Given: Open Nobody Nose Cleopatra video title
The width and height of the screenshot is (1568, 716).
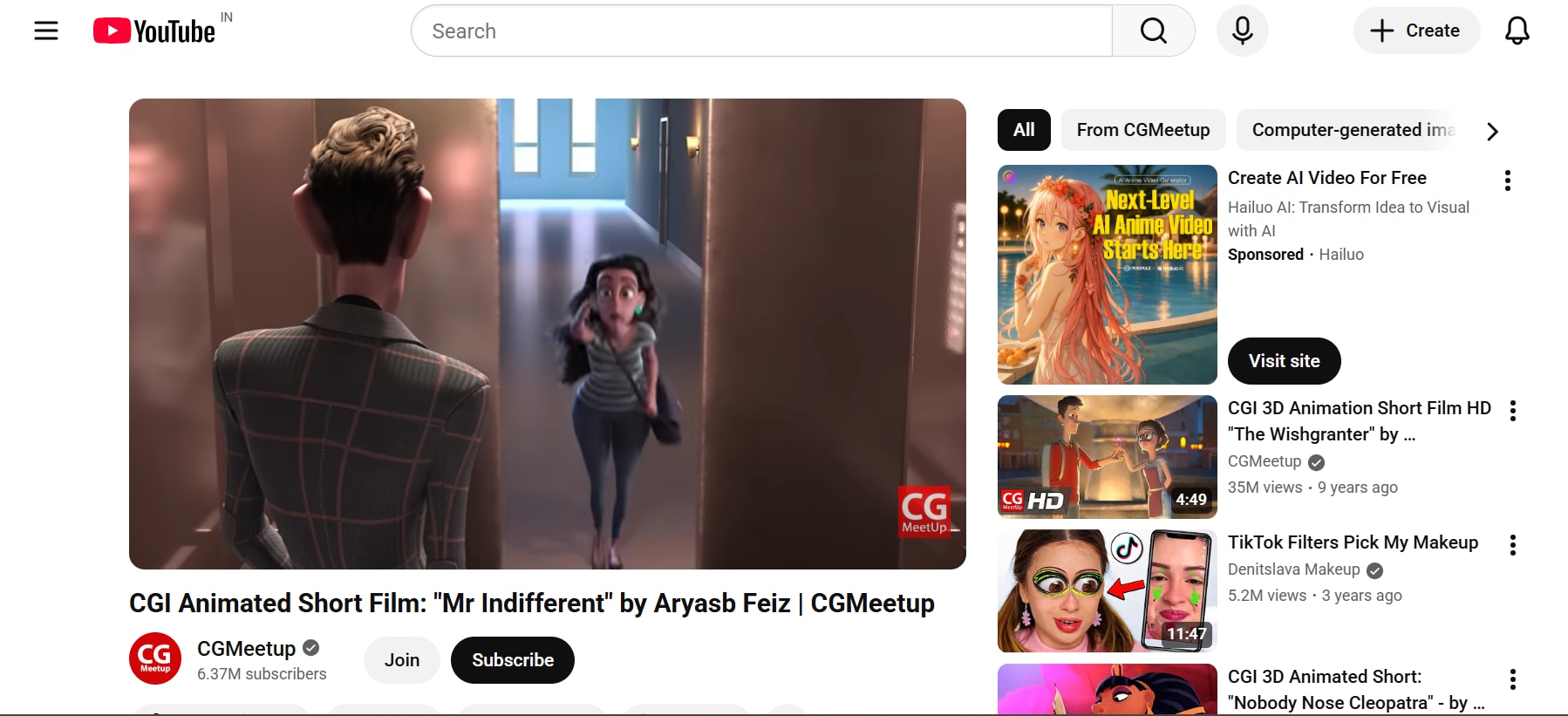Looking at the screenshot, I should 1356,690.
